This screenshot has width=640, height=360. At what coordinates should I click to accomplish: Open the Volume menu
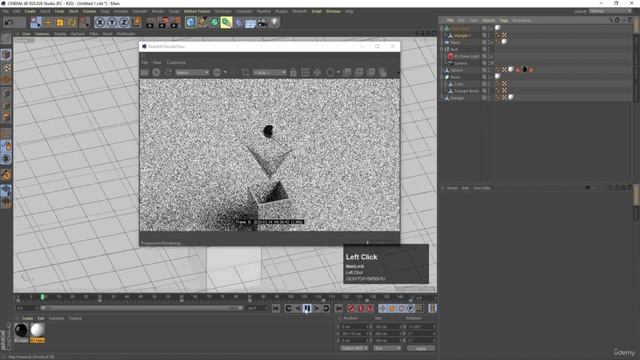pos(89,11)
